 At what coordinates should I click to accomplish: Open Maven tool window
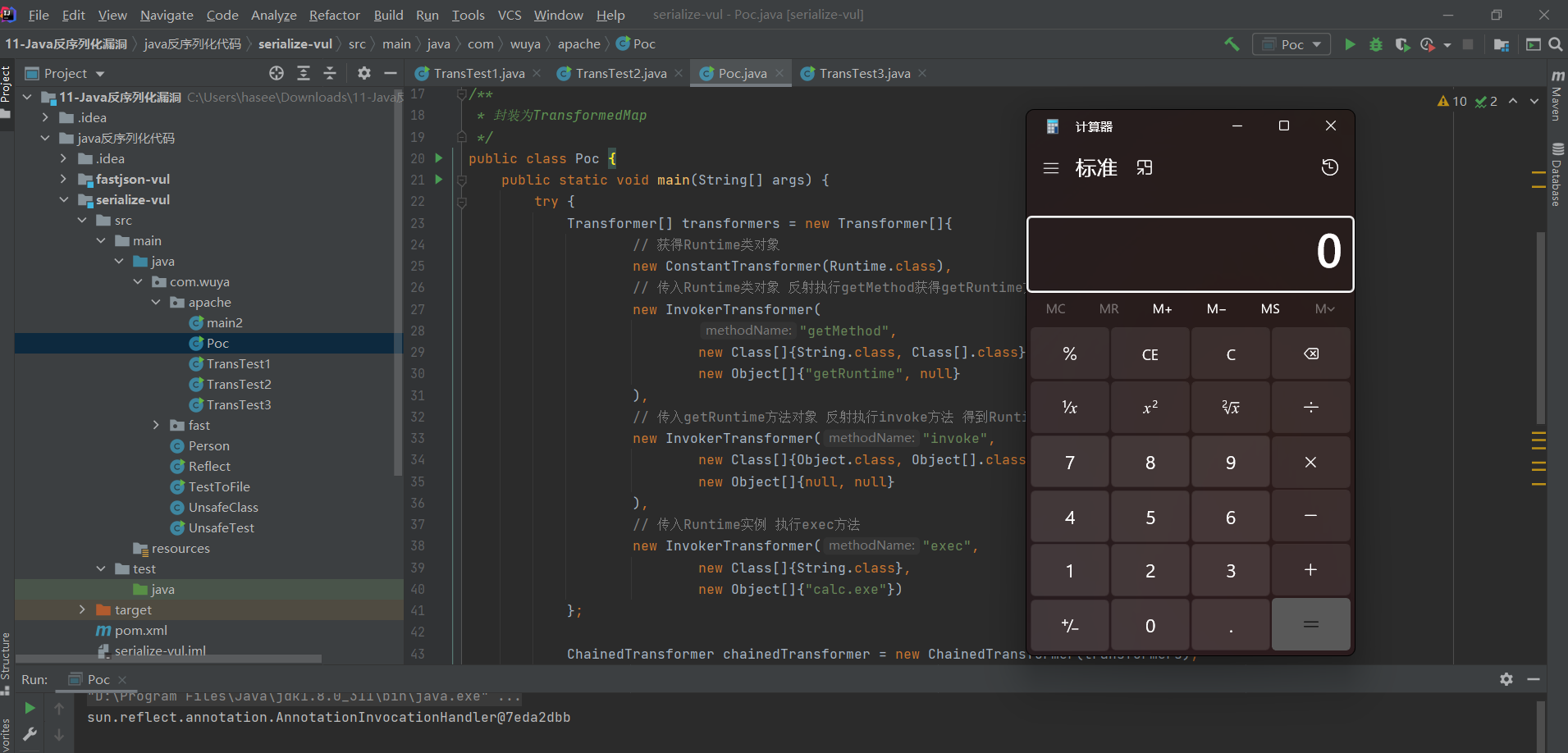point(1557,98)
